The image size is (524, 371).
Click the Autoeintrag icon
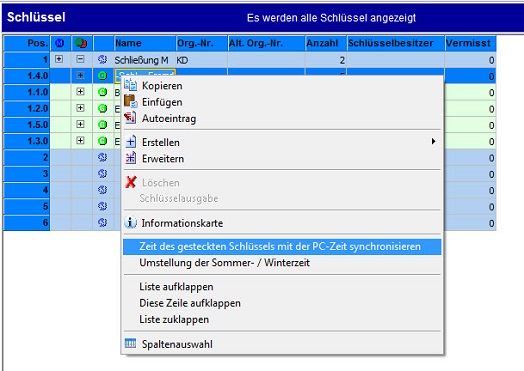pyautogui.click(x=130, y=118)
